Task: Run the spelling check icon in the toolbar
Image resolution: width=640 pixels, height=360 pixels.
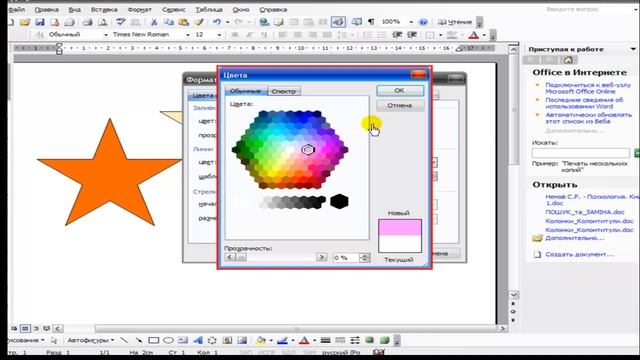Action: click(120, 22)
